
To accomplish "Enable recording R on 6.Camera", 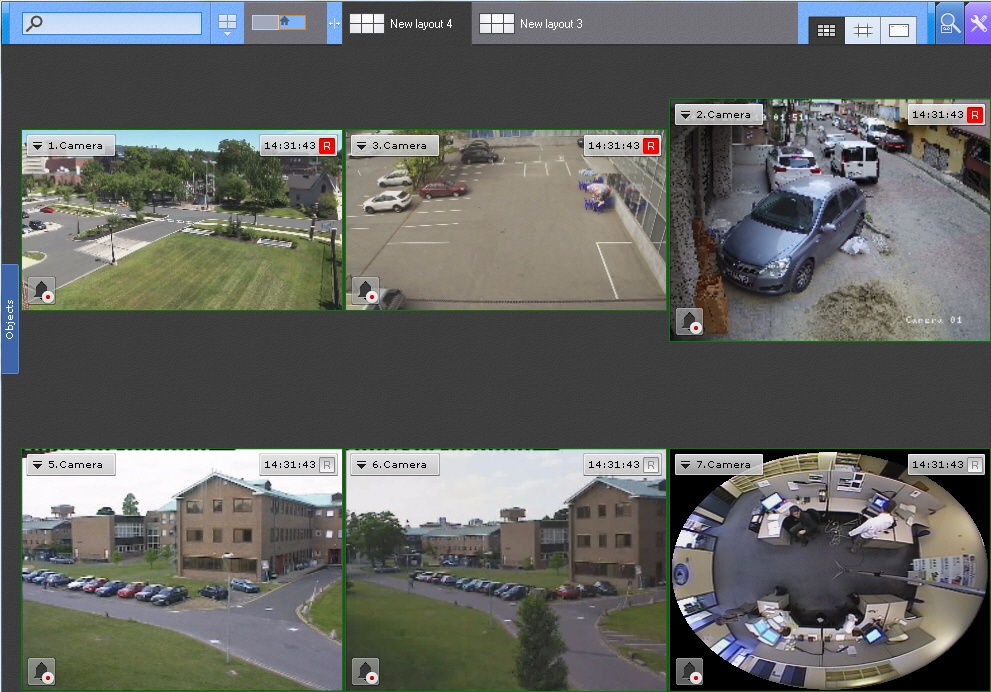I will click(651, 465).
